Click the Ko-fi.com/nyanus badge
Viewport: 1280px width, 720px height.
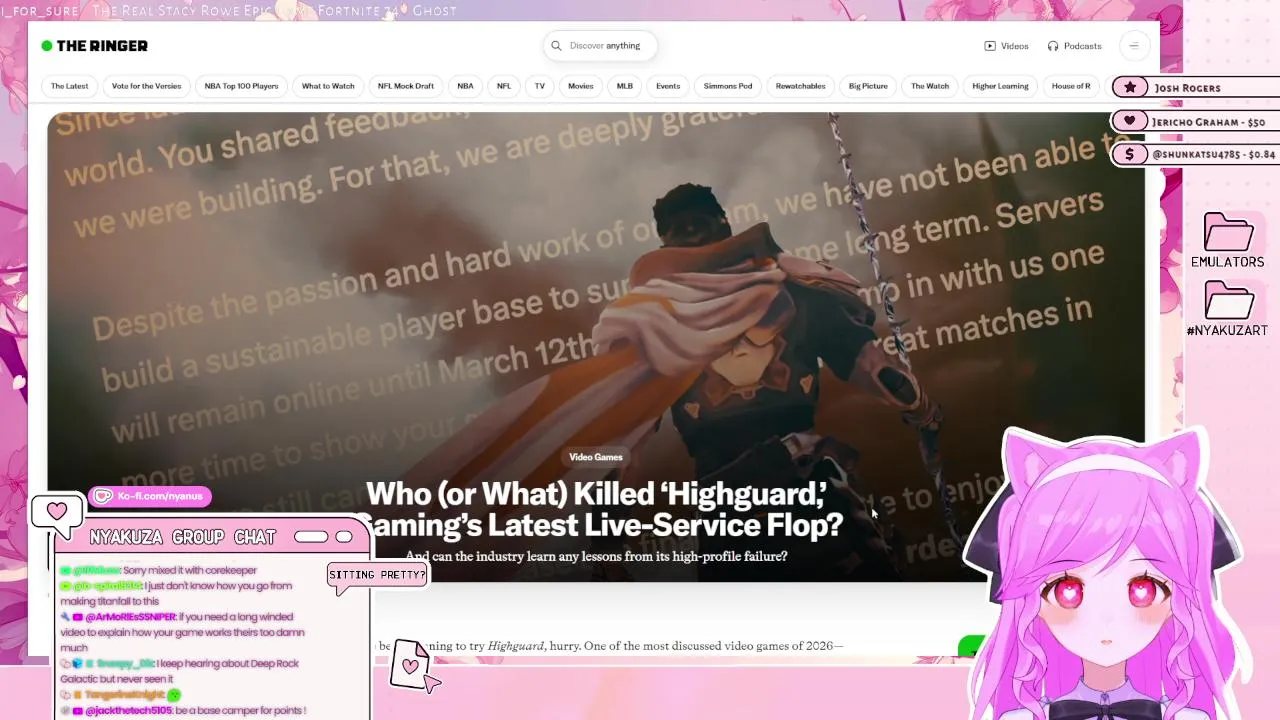pyautogui.click(x=150, y=496)
